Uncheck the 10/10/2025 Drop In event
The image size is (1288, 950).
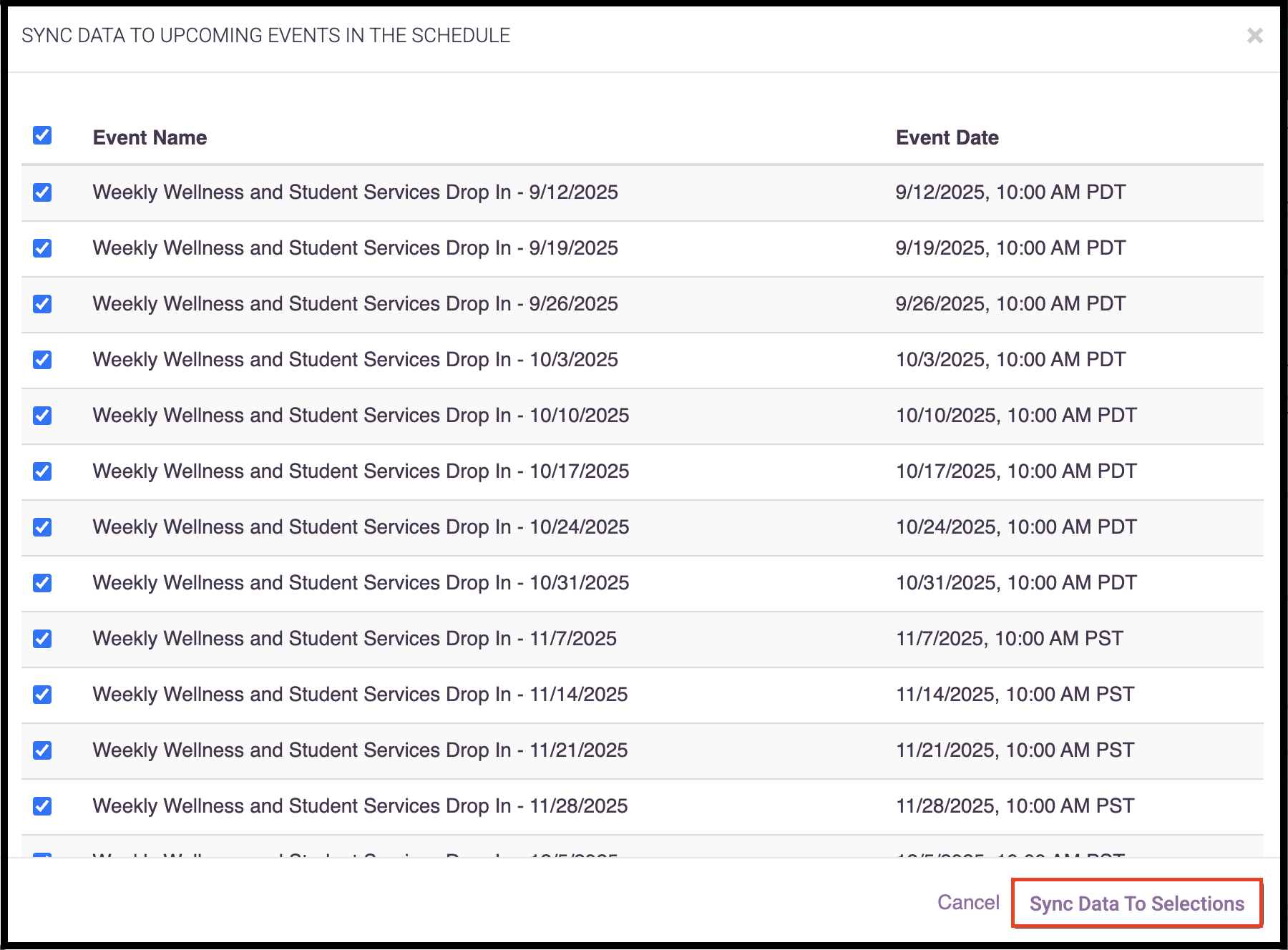click(42, 416)
